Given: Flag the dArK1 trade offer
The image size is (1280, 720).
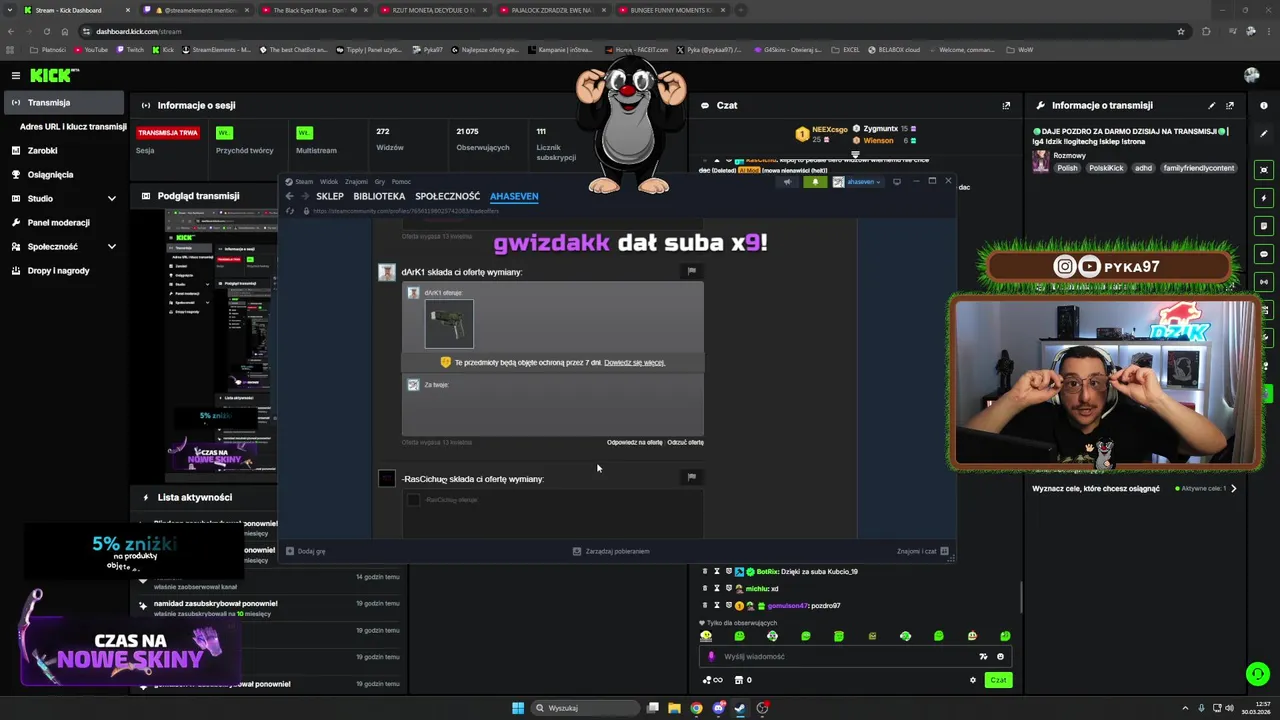Looking at the screenshot, I should tap(691, 271).
